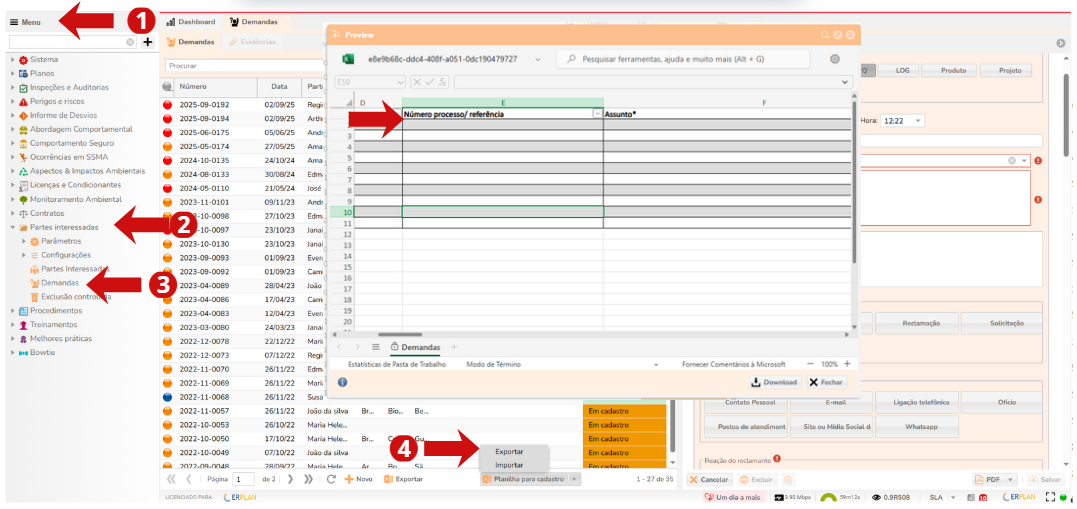Click the Cancelar button
1077x509 pixels.
(709, 480)
